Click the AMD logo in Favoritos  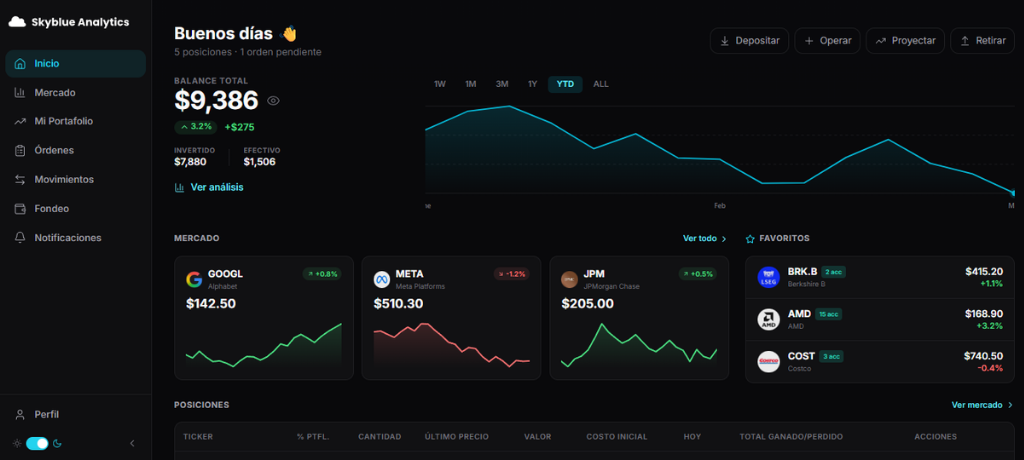769,320
